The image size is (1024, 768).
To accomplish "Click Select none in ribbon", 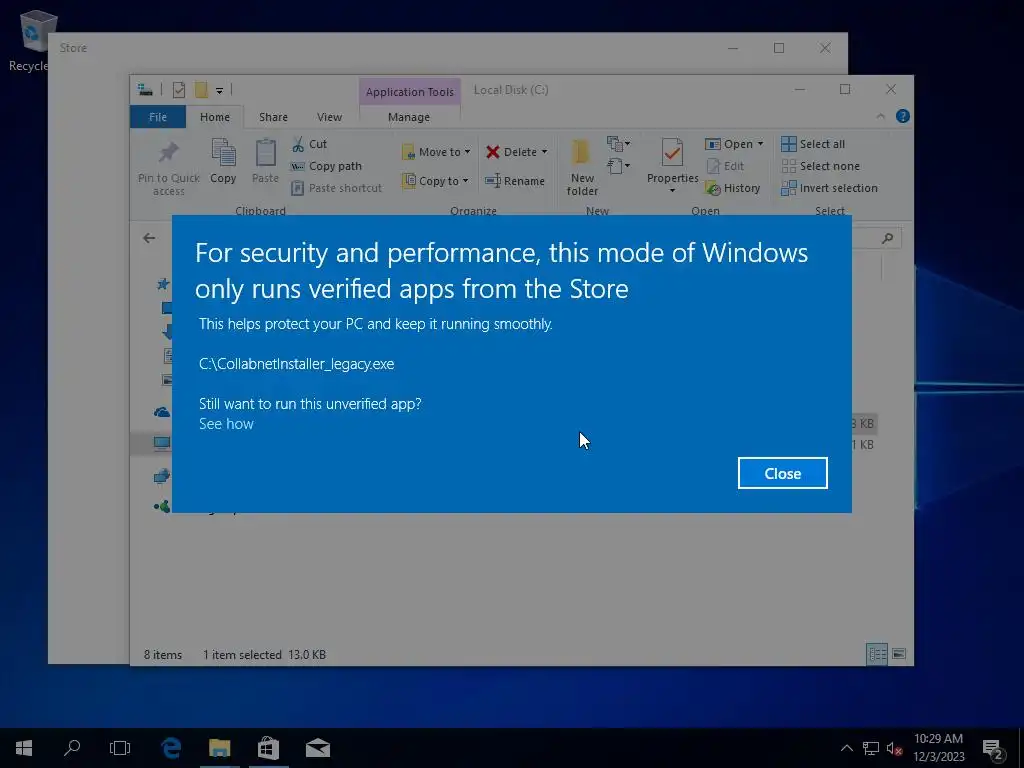I will [x=821, y=166].
